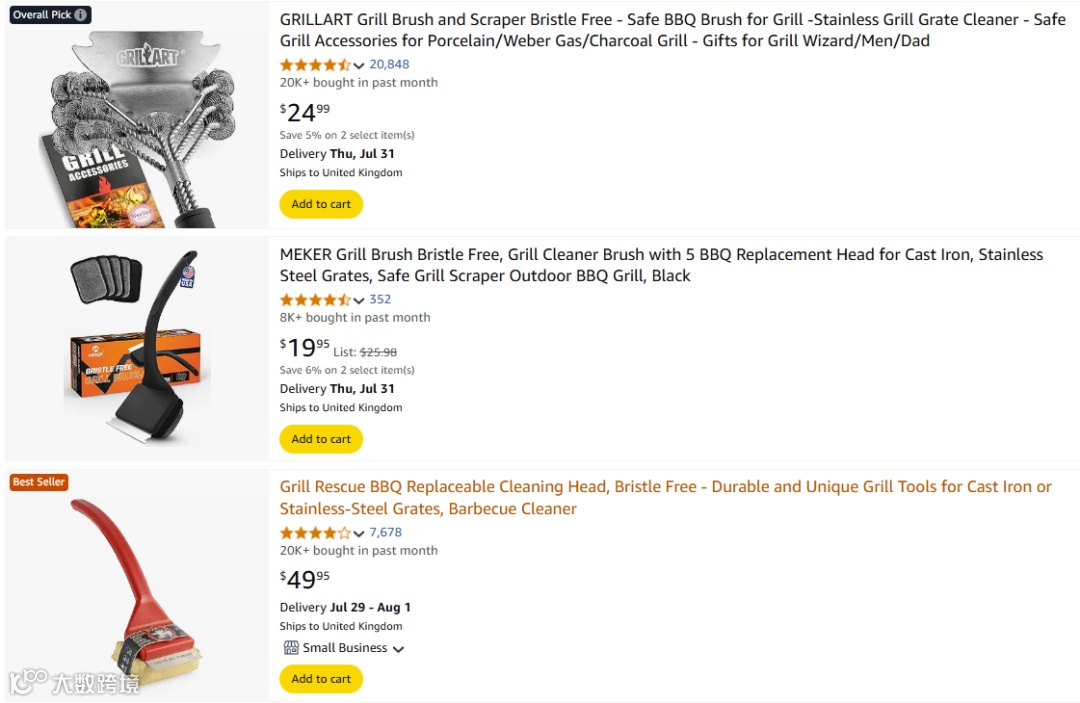Click Grill Rescue star rating icons
The image size is (1080, 703).
pyautogui.click(x=315, y=533)
